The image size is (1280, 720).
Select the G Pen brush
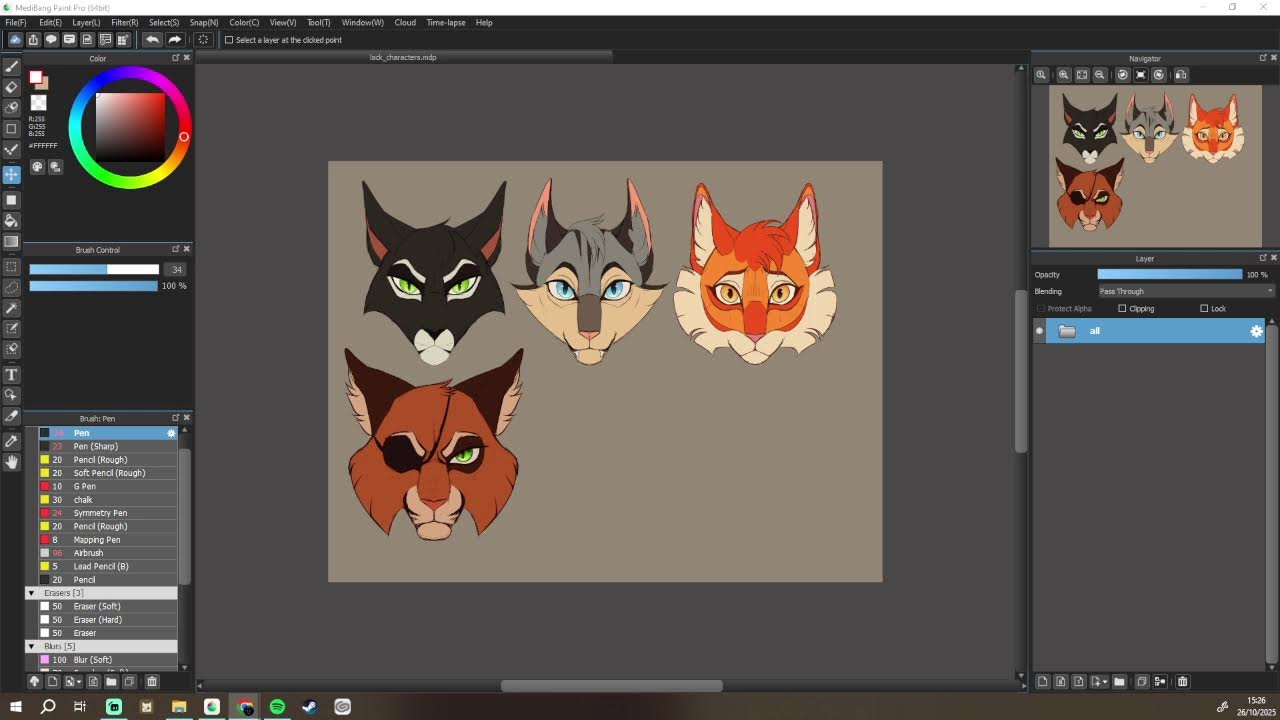click(107, 486)
